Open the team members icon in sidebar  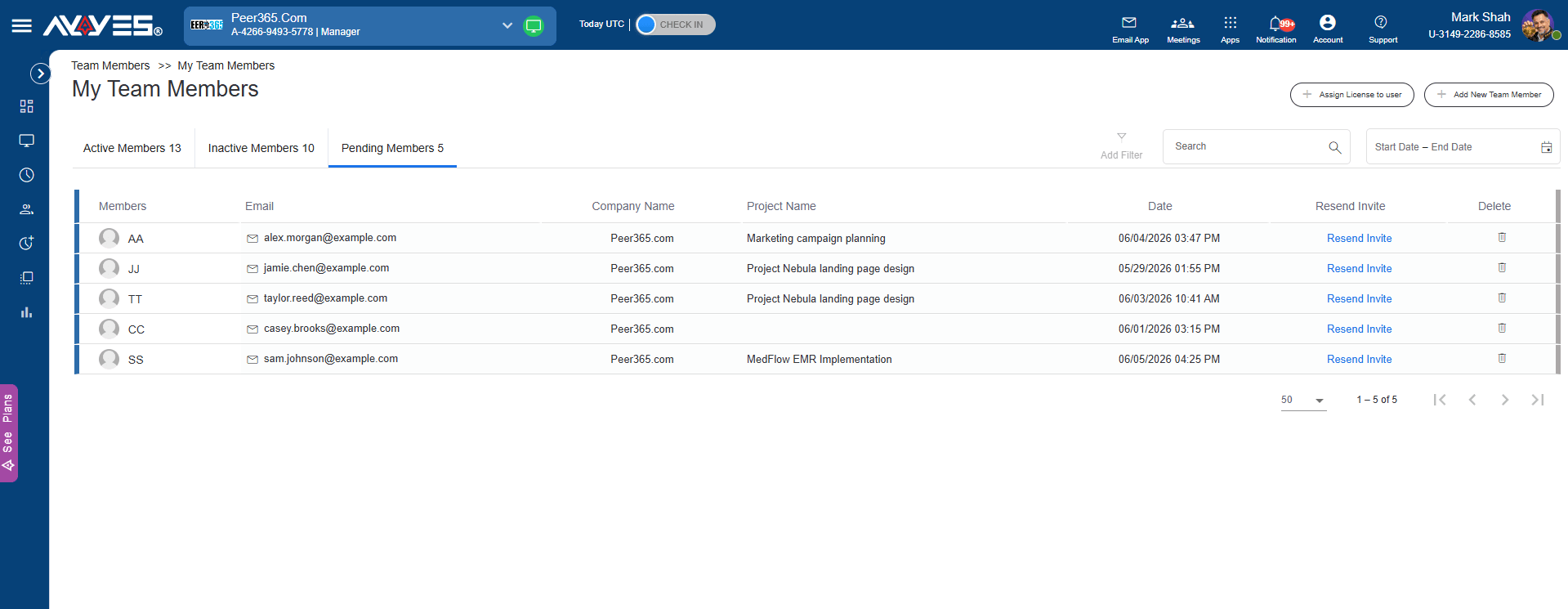[27, 209]
